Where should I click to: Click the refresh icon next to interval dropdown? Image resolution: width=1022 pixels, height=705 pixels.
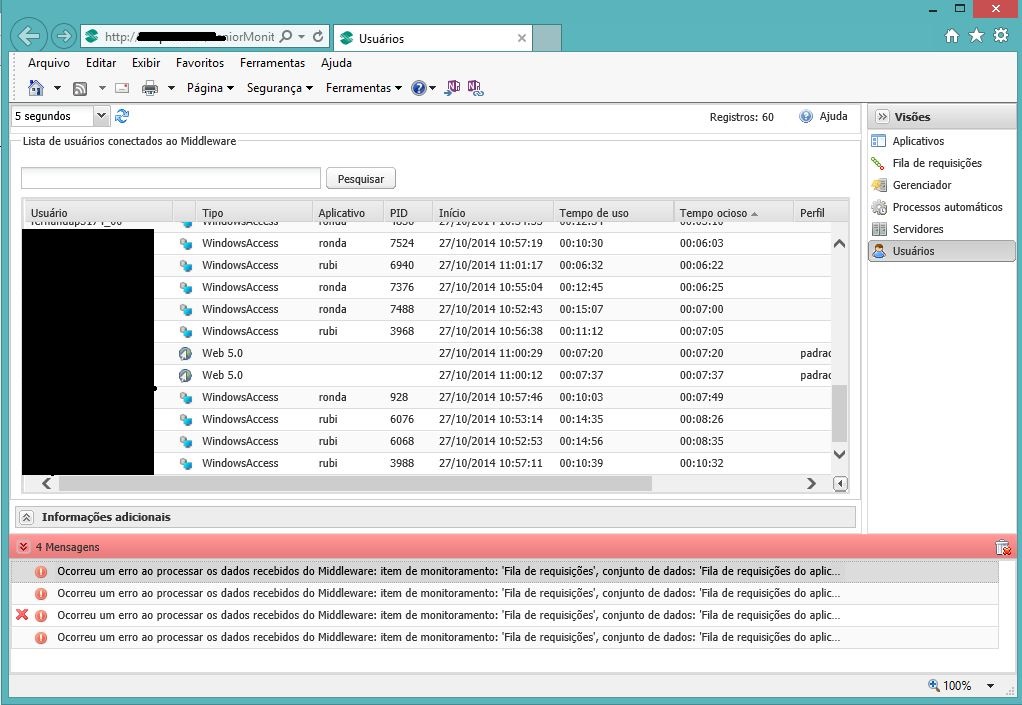point(122,117)
